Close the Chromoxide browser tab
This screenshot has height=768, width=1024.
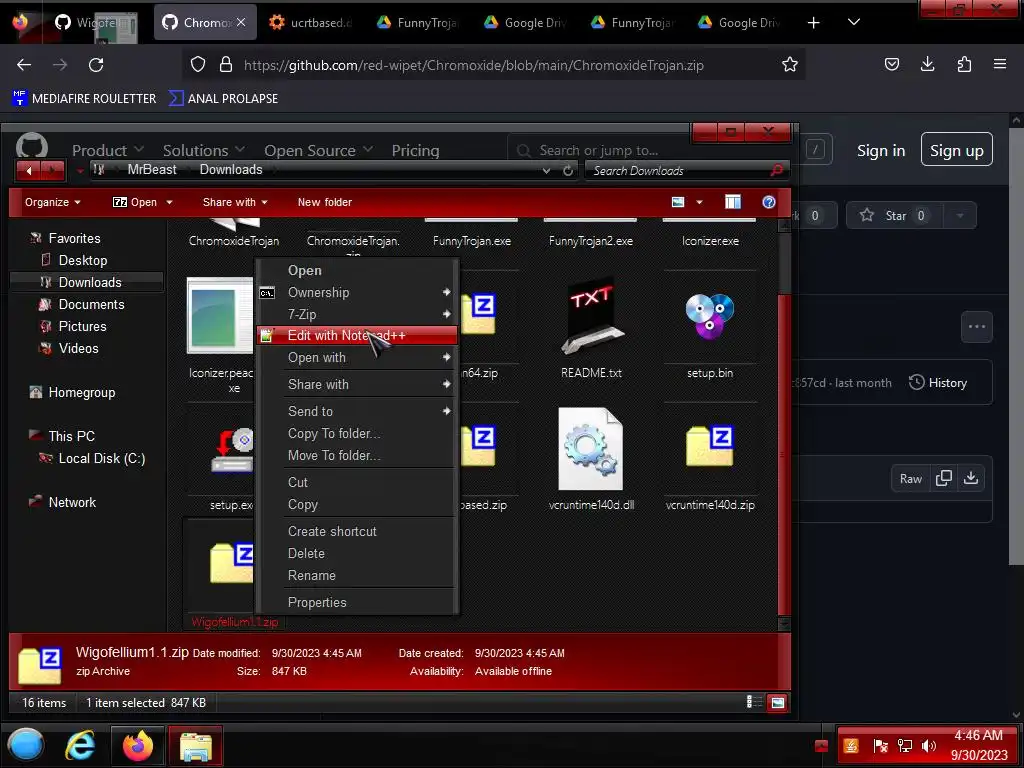[241, 22]
